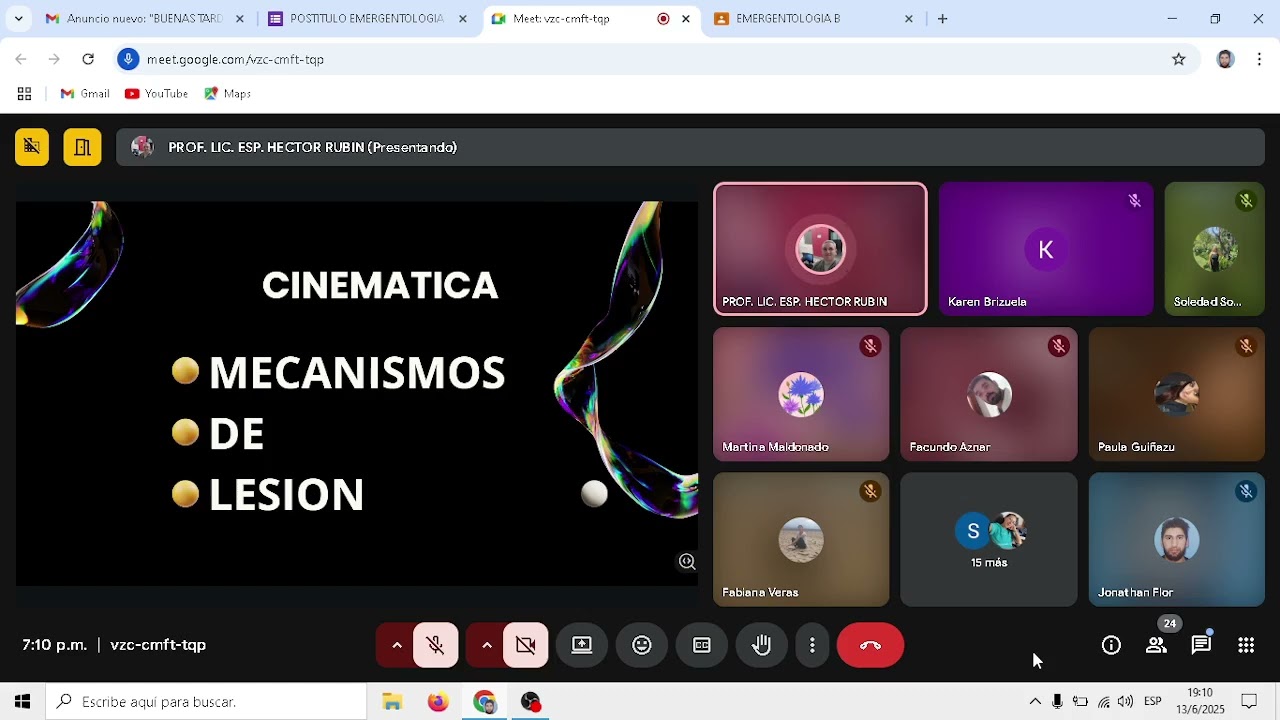Select Martina Maldonado's tile
This screenshot has height=720, width=1280.
(x=801, y=394)
